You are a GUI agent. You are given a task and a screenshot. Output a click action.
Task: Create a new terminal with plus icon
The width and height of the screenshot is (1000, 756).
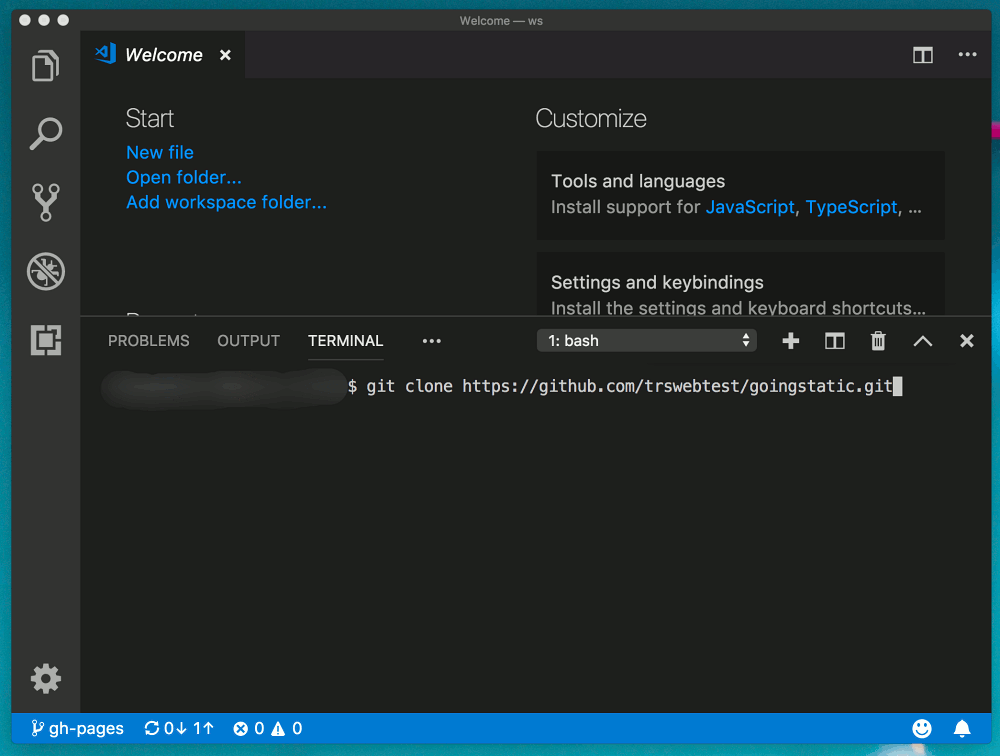pyautogui.click(x=791, y=341)
